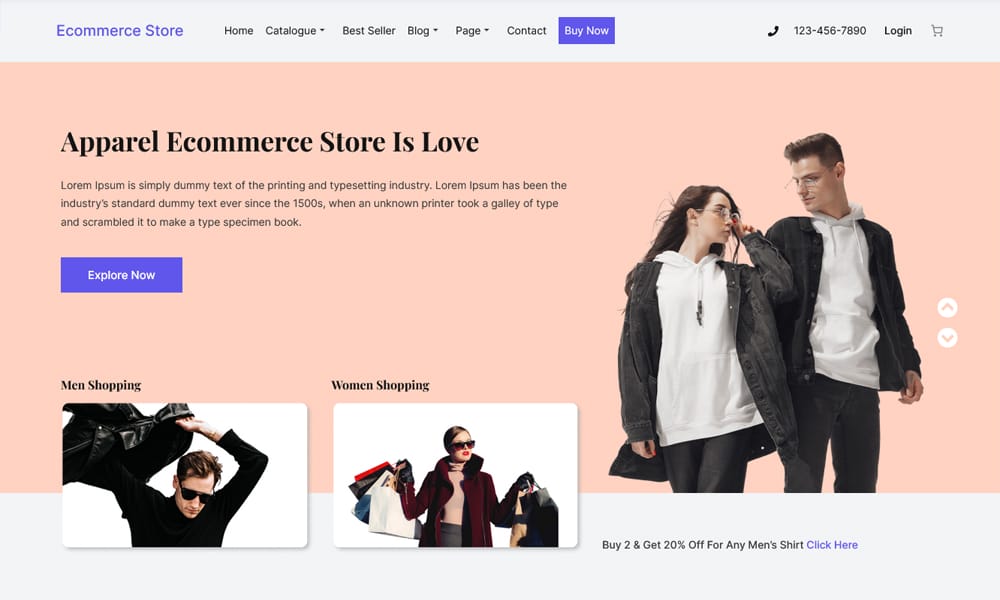Click the phone icon in the header

[773, 31]
